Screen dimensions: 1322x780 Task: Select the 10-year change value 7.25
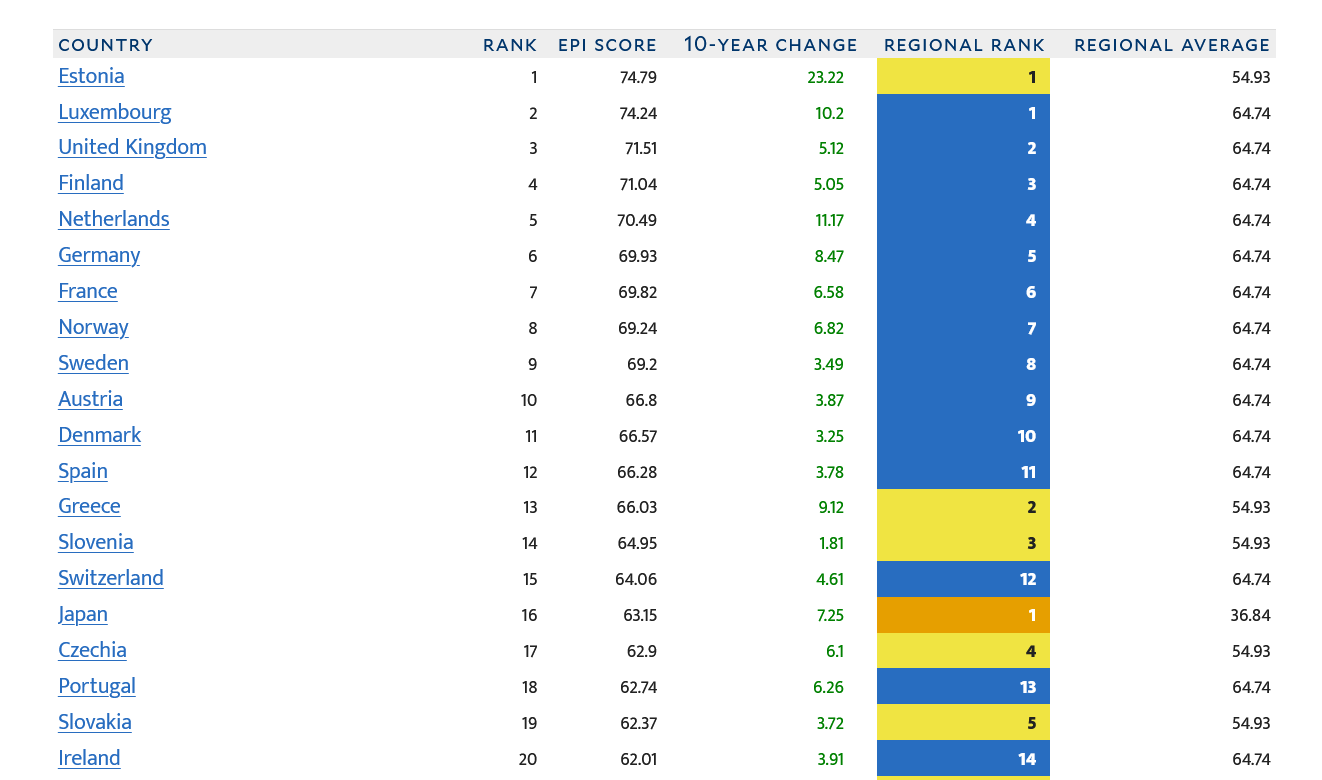point(830,616)
